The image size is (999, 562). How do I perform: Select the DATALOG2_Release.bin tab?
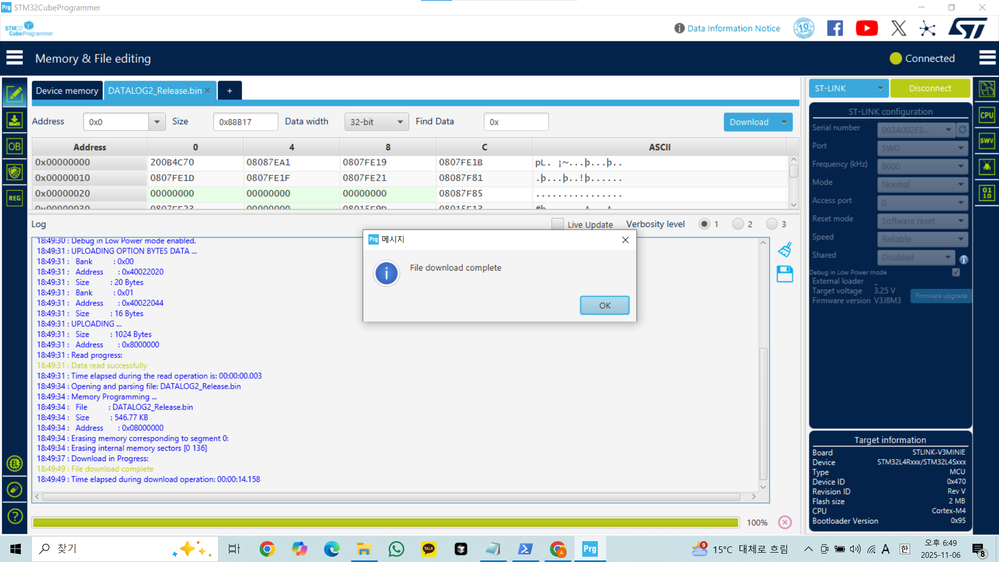click(x=155, y=90)
